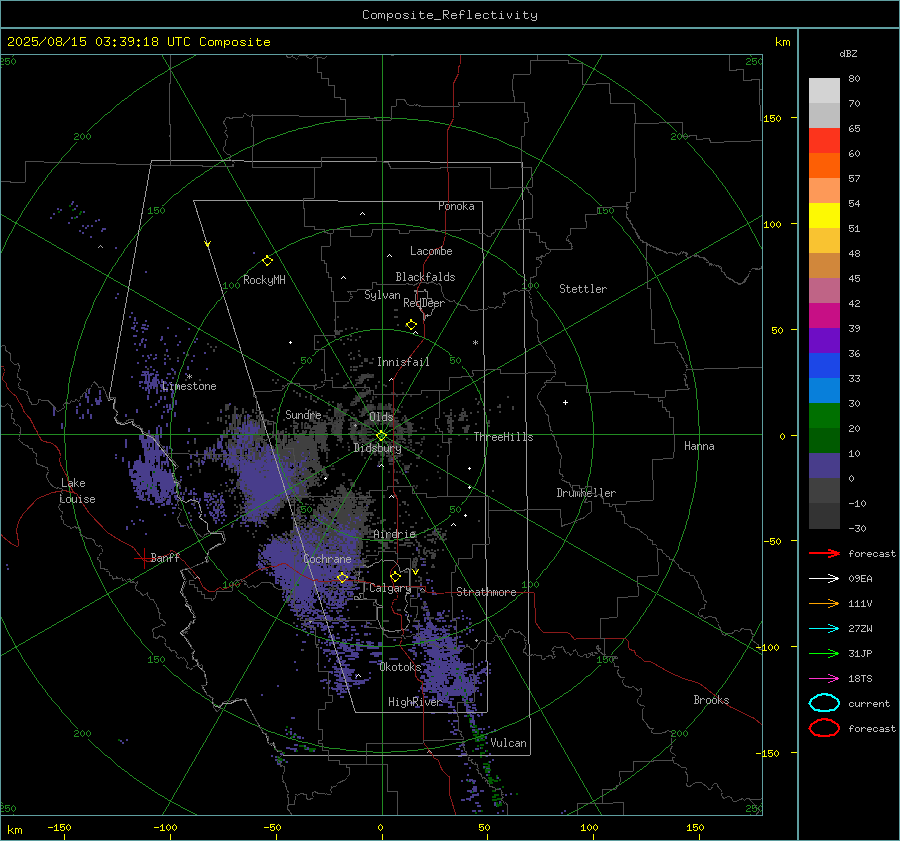Select the magenta 18TS arrow legend icon
This screenshot has height=841, width=900.
[824, 679]
